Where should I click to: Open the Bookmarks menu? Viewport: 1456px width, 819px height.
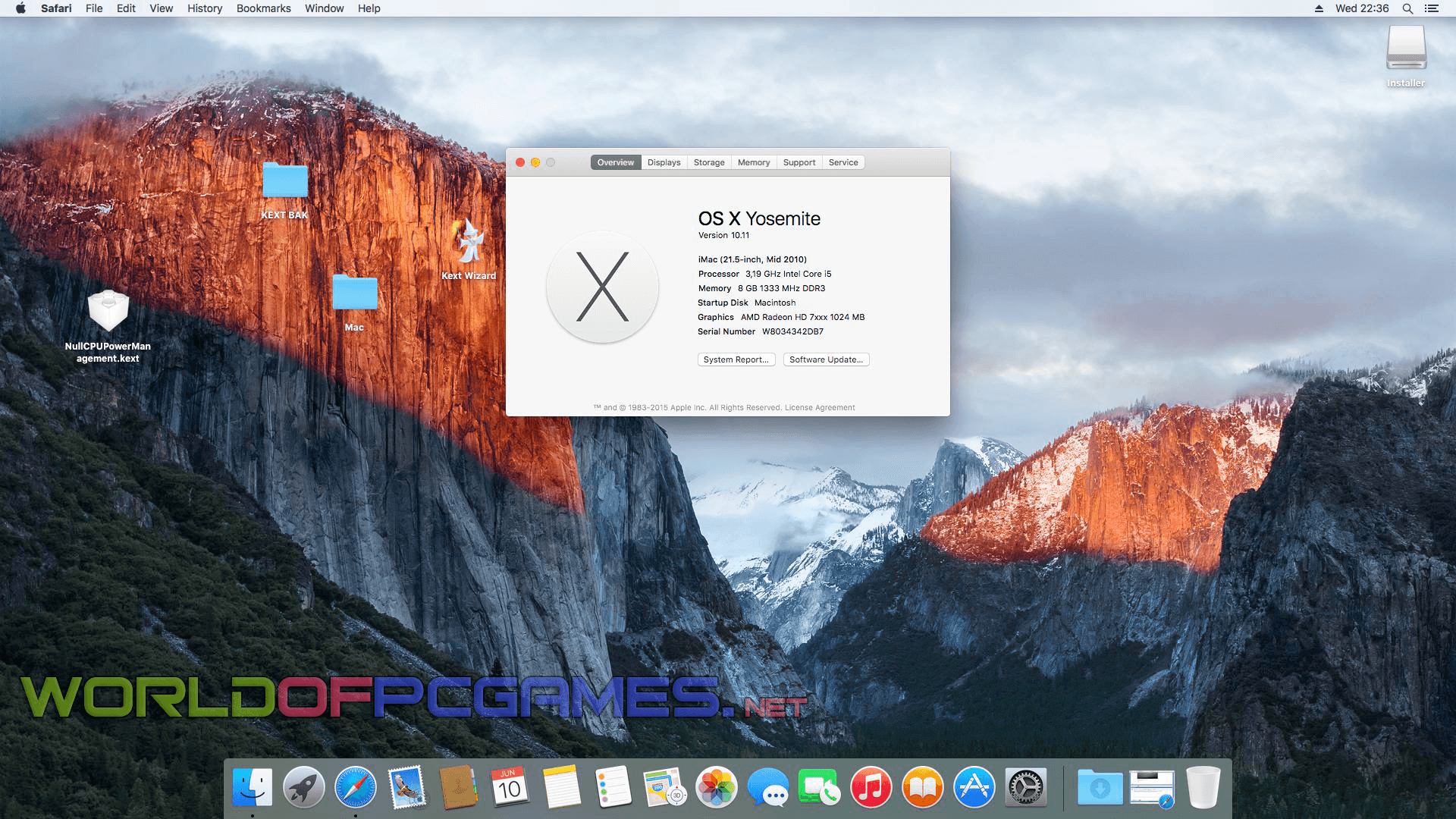click(x=263, y=8)
